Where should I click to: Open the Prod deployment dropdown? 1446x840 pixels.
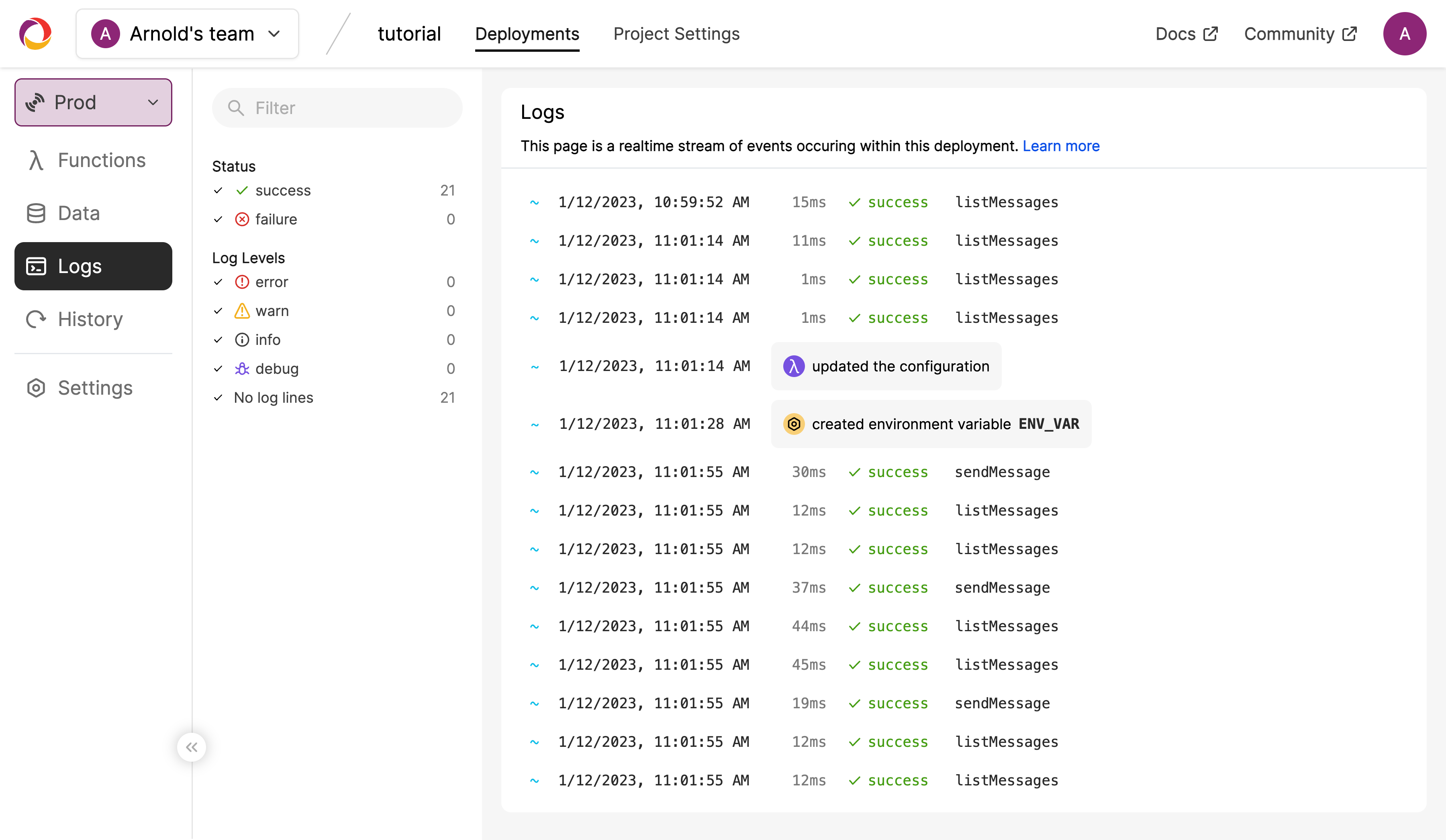point(93,102)
